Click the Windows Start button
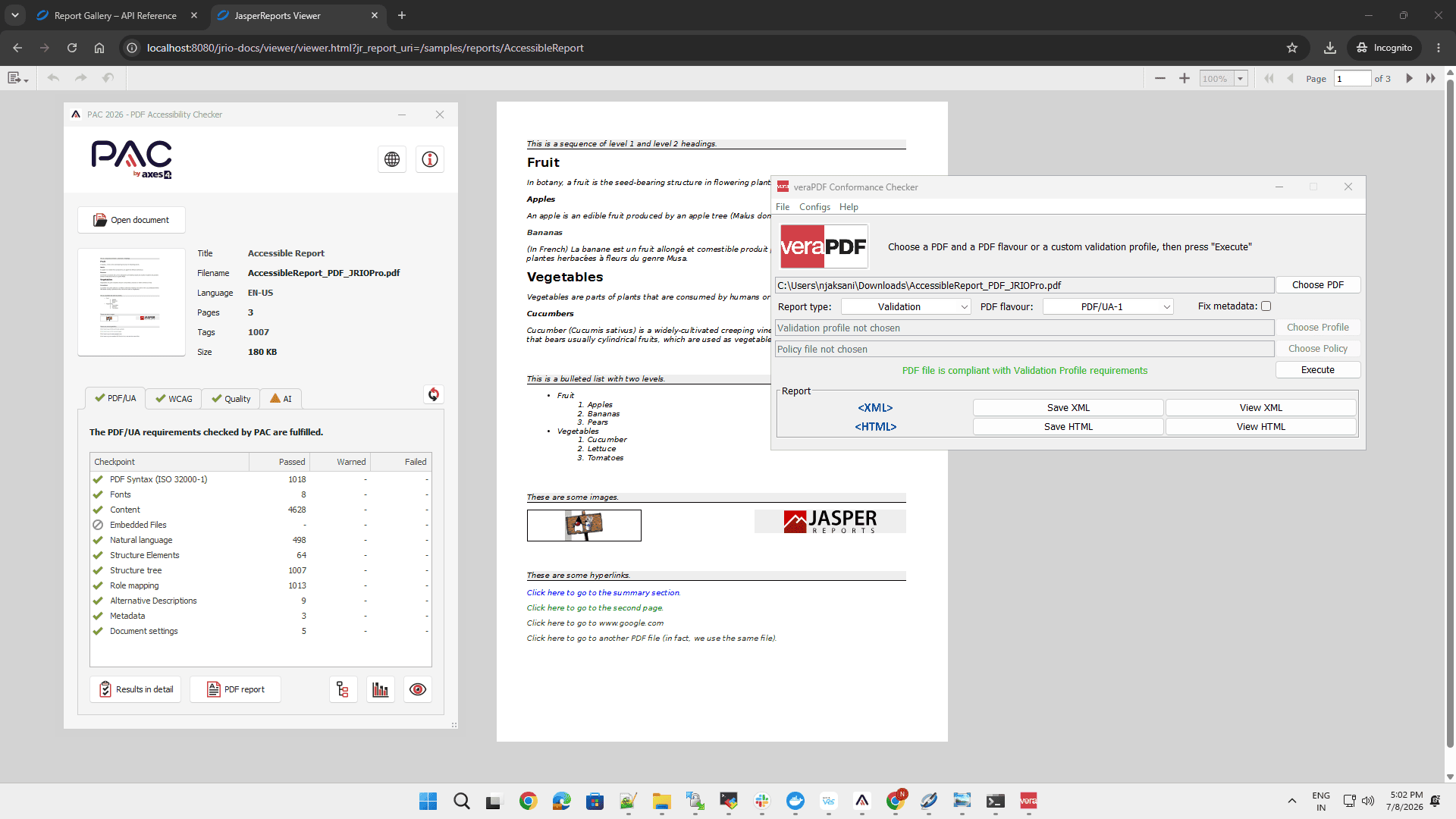This screenshot has height=819, width=1456. coord(428,801)
